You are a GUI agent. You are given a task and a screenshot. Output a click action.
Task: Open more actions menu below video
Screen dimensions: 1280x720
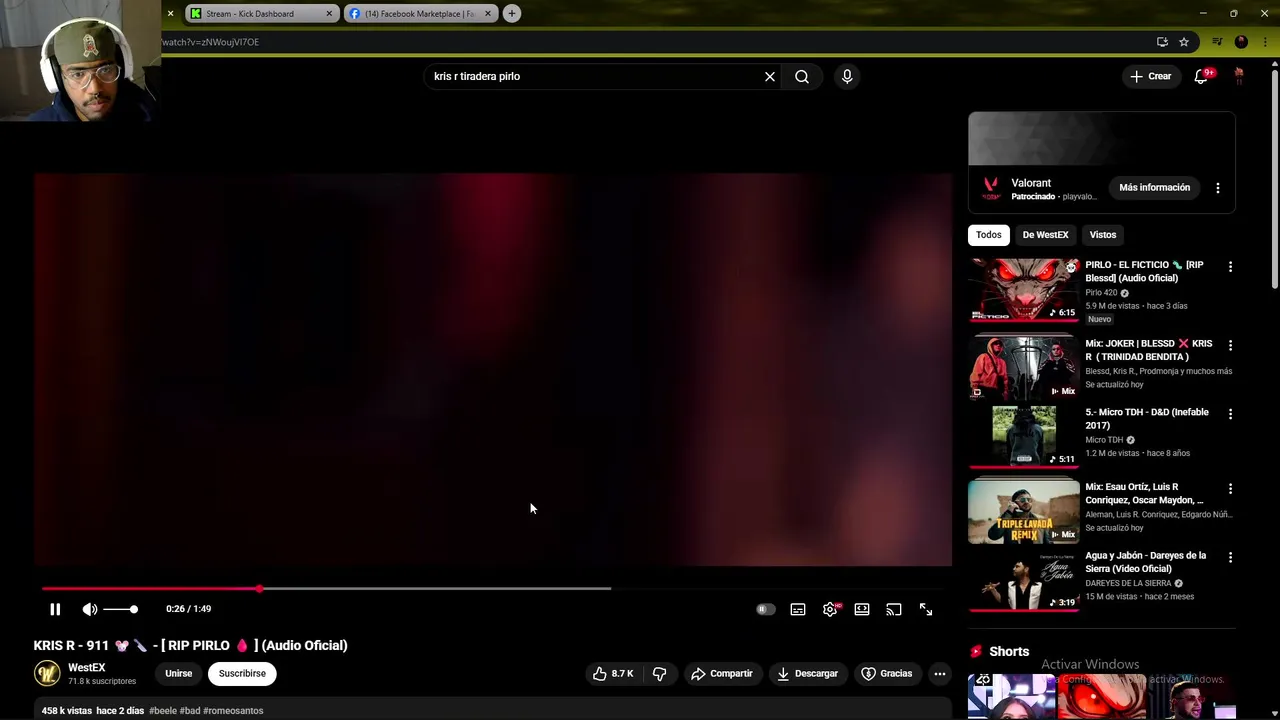[940, 674]
